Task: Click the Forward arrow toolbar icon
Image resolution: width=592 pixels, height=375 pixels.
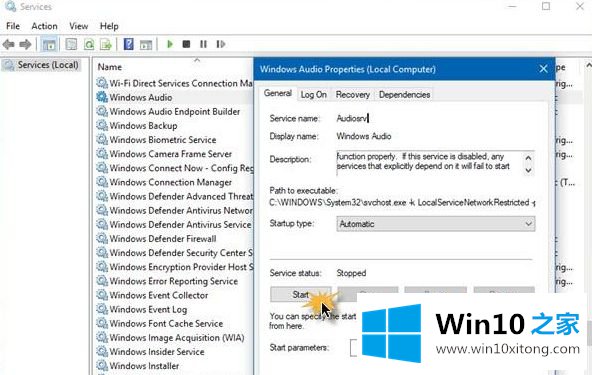Action: [25, 45]
